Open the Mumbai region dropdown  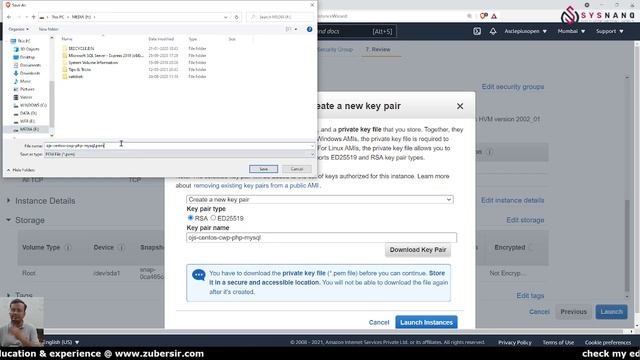(x=571, y=31)
